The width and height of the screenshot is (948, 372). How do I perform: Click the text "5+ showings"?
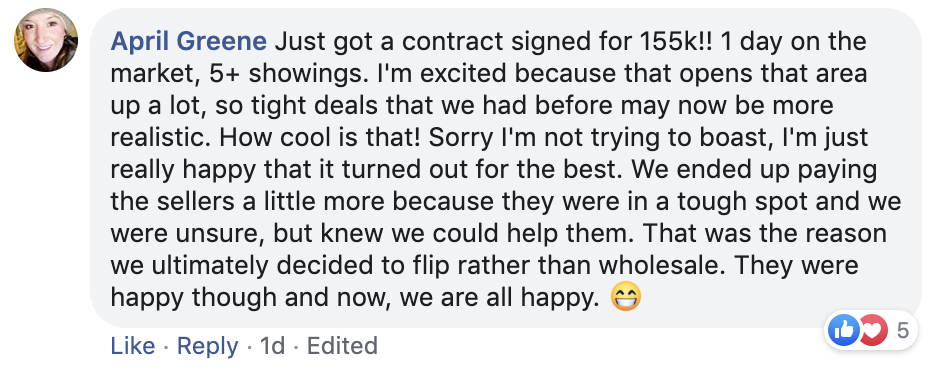point(288,74)
